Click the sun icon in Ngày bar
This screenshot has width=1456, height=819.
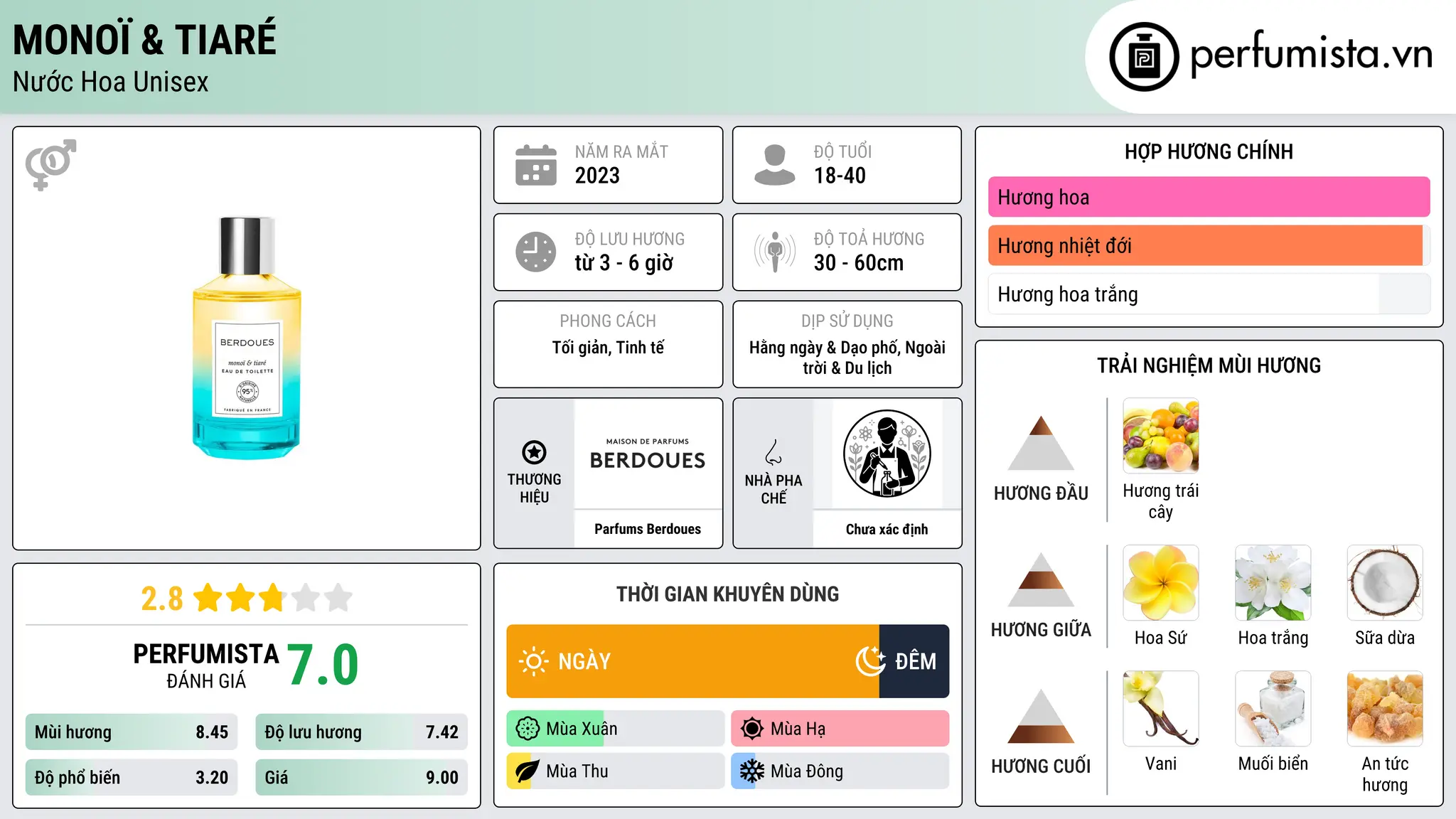533,661
